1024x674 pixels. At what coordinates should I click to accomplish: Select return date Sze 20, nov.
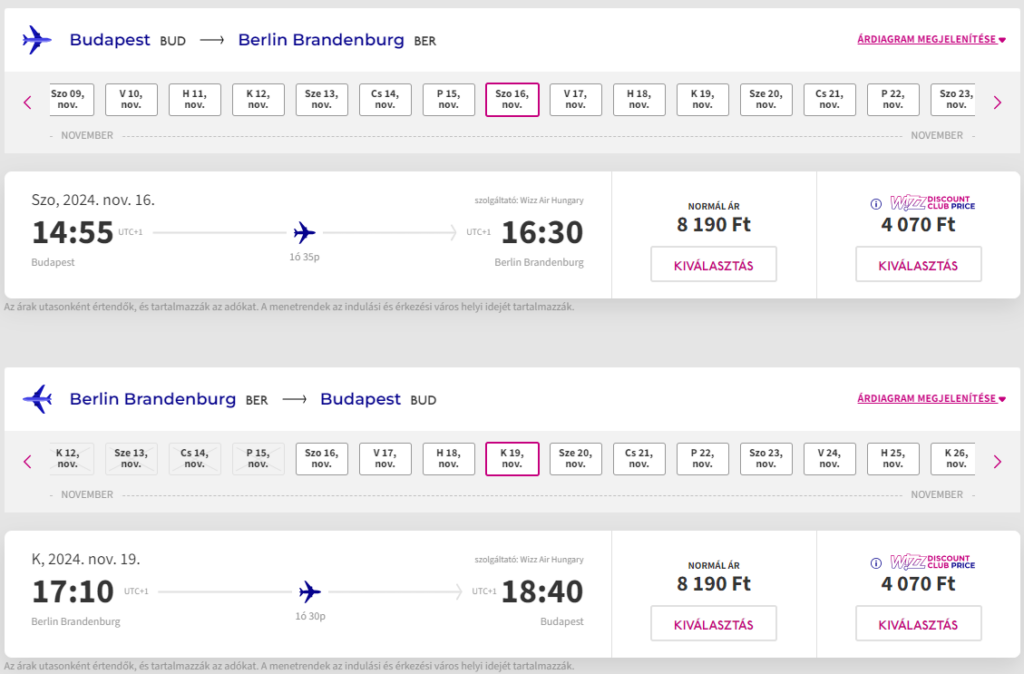[575, 458]
